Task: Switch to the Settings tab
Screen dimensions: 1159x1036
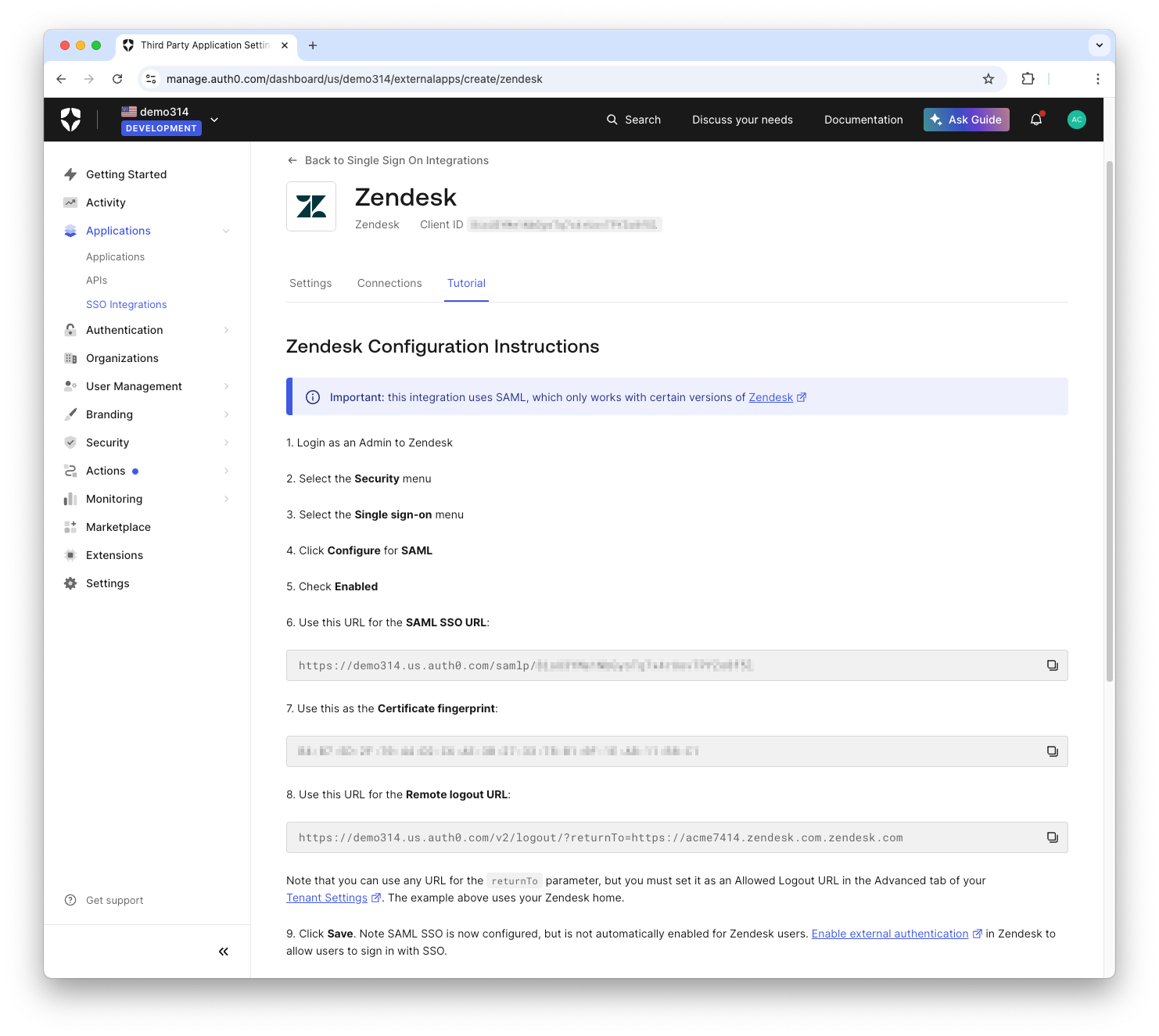Action: point(310,283)
